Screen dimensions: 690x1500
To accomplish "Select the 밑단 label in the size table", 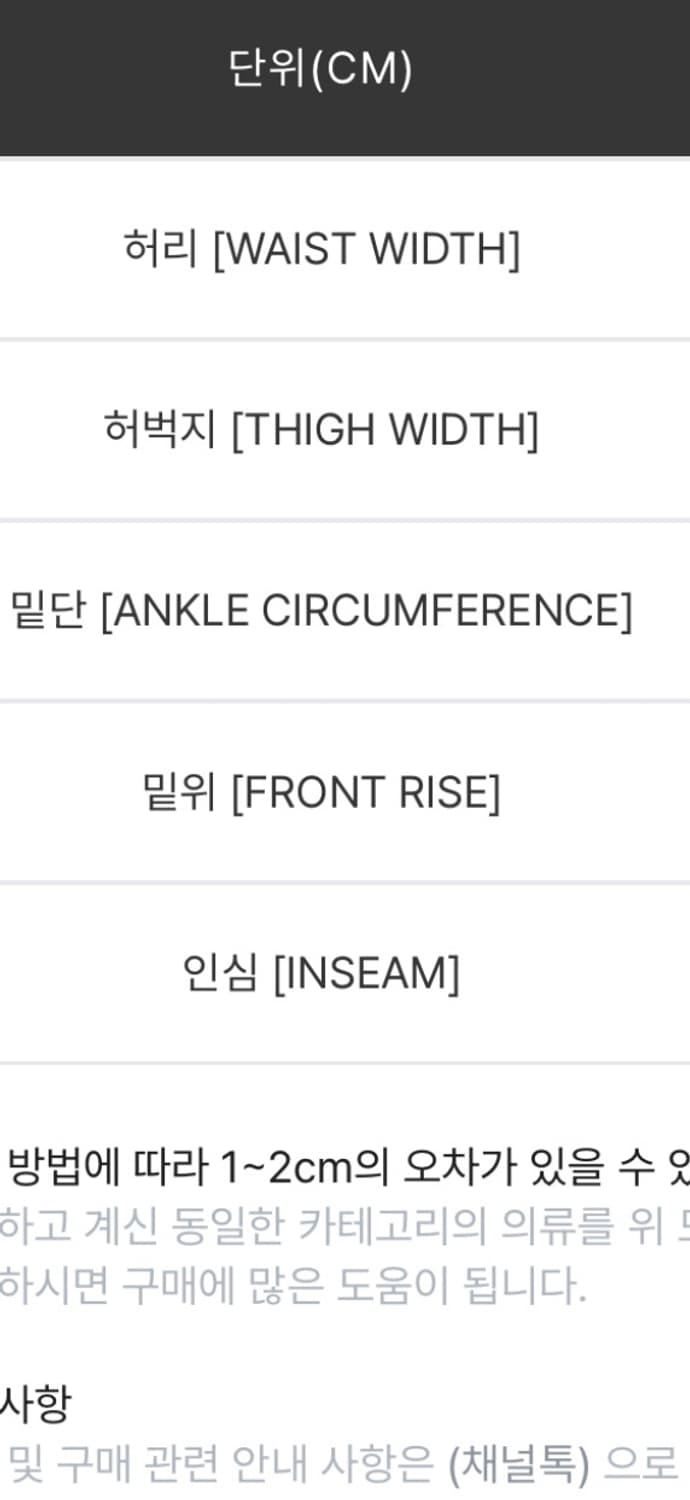I will pos(48,610).
